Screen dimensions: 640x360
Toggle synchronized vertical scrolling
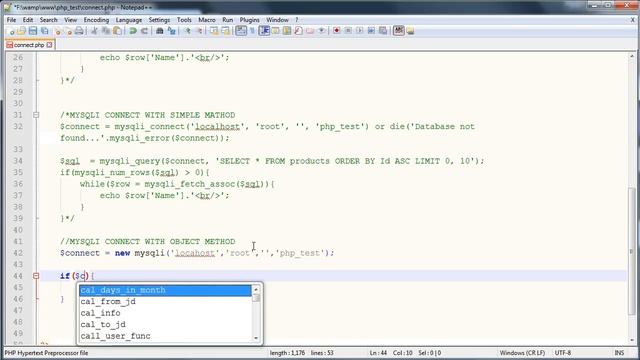coord(214,31)
